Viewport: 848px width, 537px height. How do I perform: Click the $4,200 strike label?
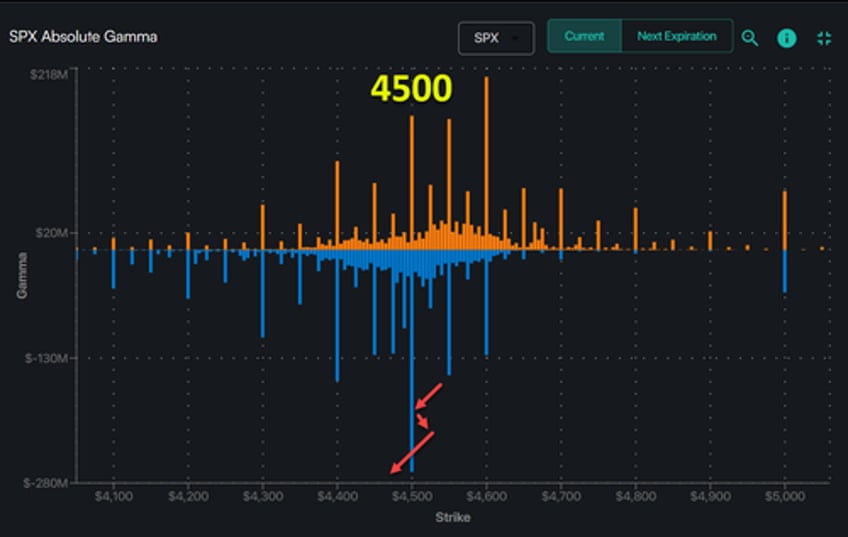tap(188, 496)
